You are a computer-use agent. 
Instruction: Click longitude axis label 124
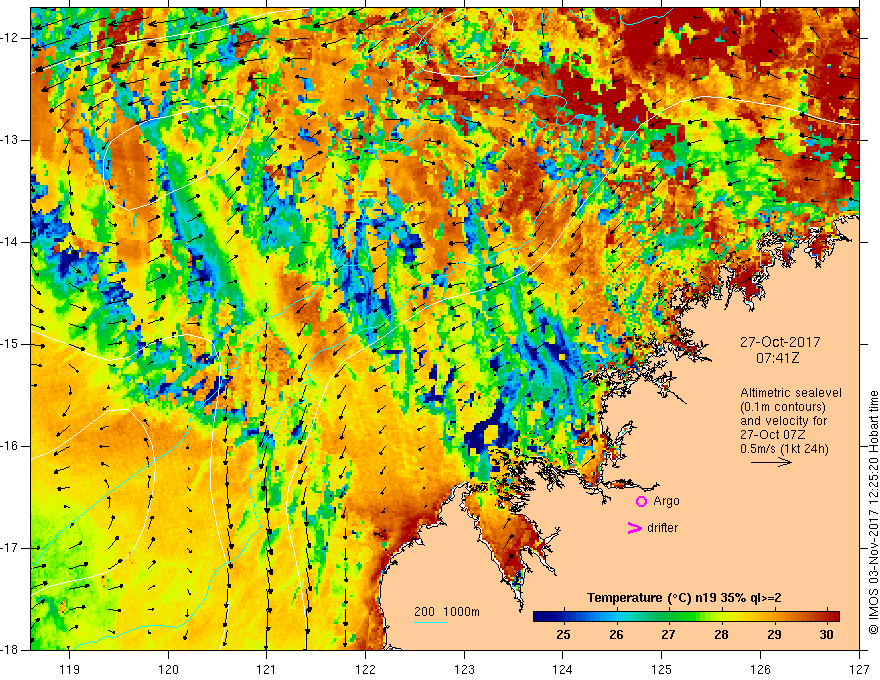click(x=563, y=669)
